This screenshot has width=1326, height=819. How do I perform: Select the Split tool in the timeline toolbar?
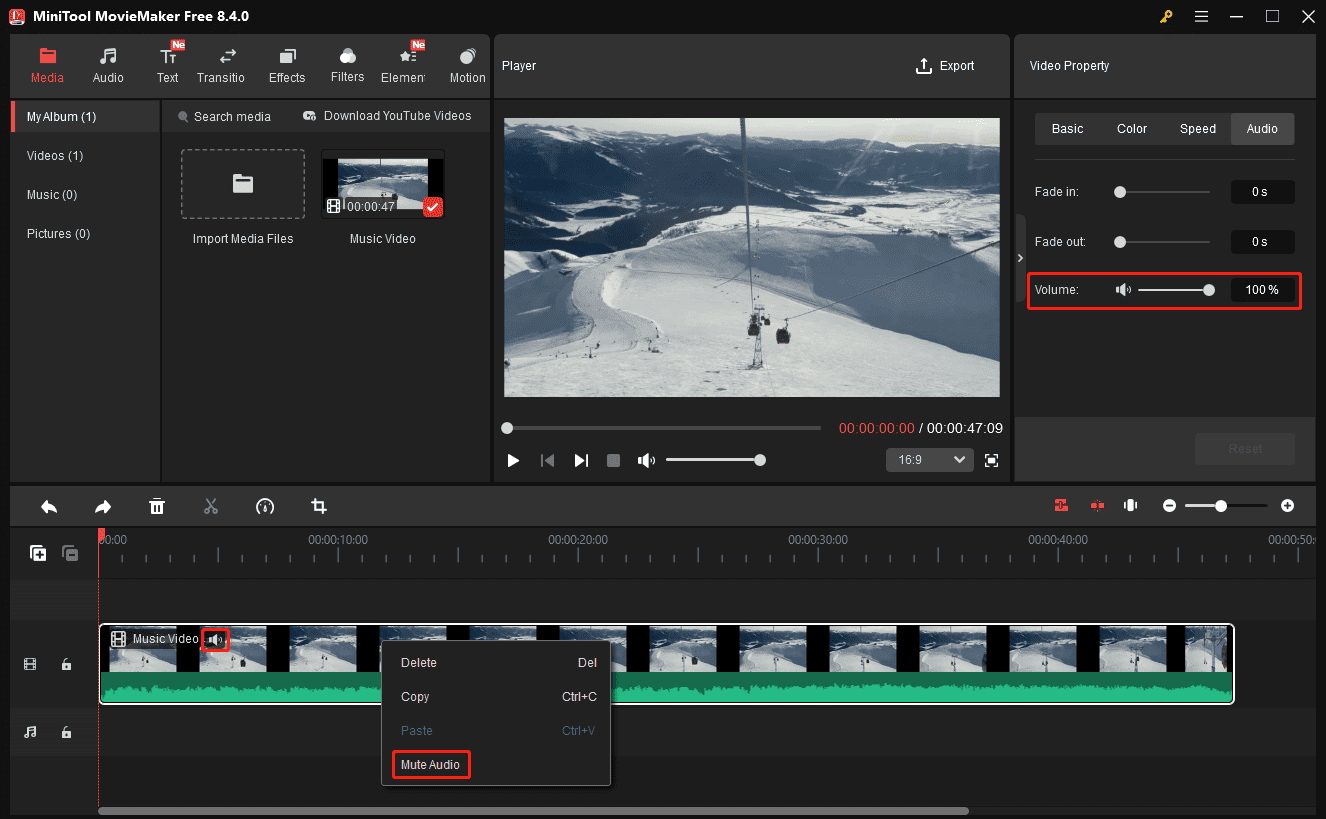(x=211, y=506)
